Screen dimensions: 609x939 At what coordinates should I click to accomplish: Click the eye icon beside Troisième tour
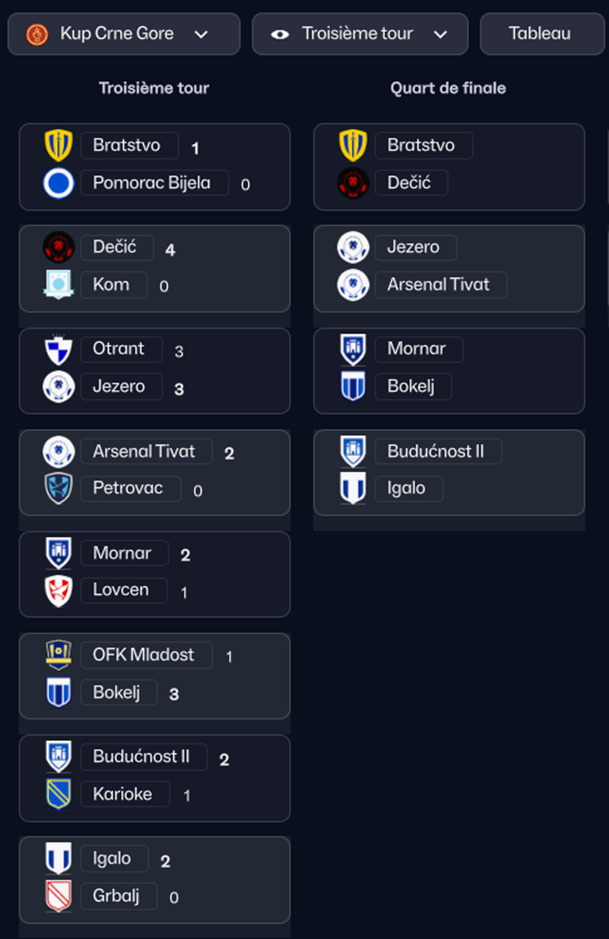point(281,34)
